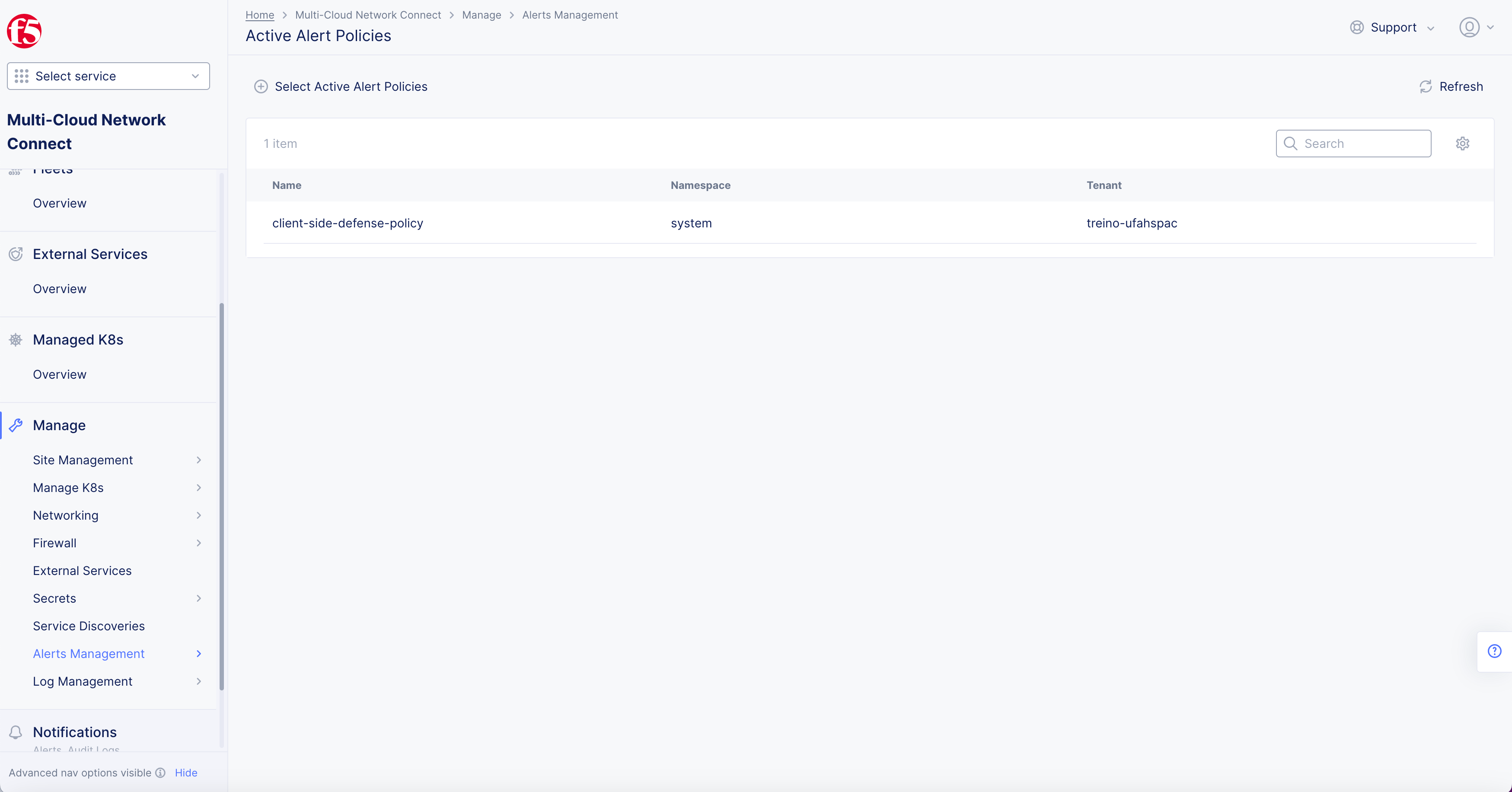Click the Refresh icon on Active Alert Policies

click(1426, 86)
